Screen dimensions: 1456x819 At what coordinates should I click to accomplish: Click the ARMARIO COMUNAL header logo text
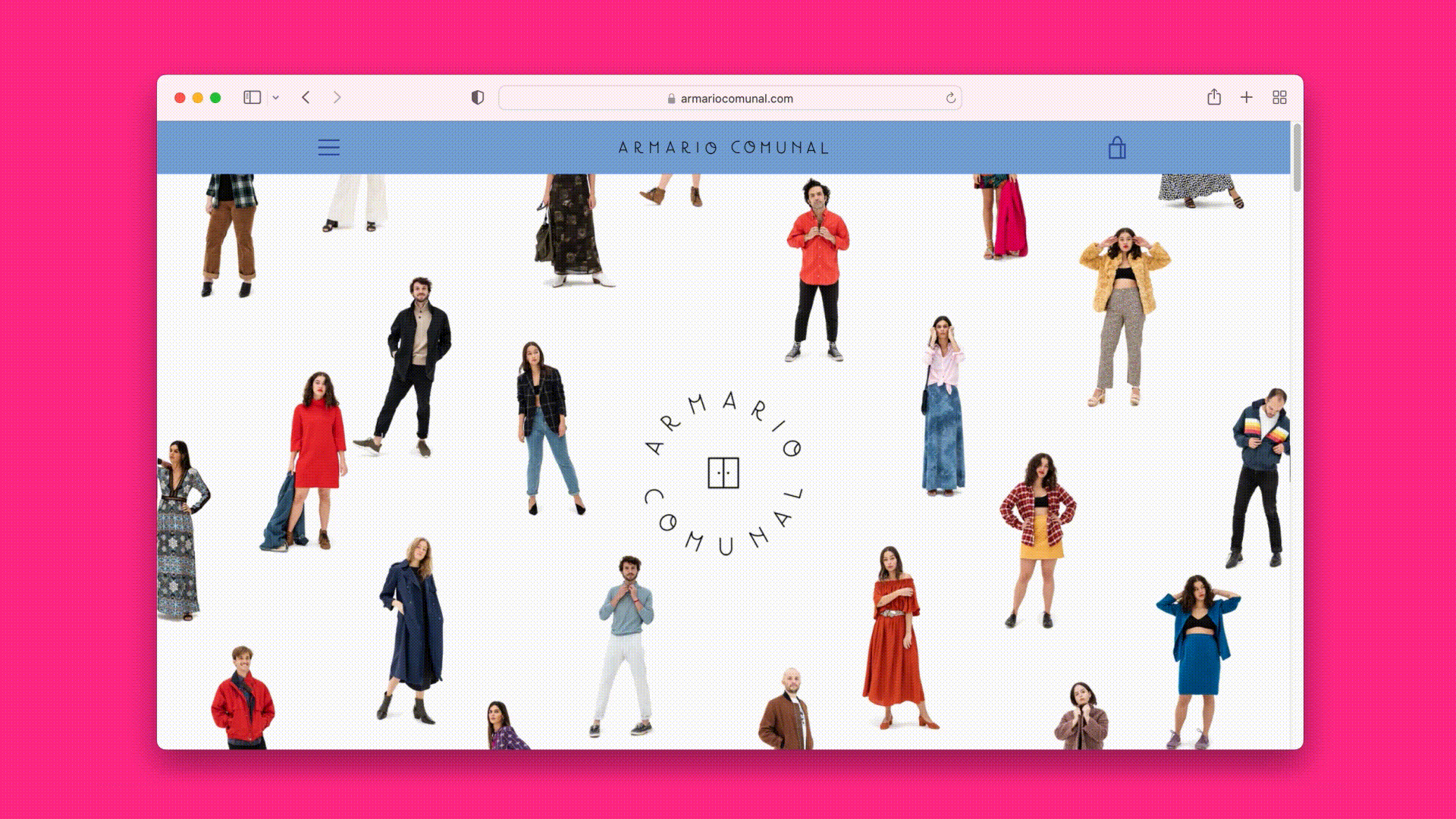coord(723,147)
